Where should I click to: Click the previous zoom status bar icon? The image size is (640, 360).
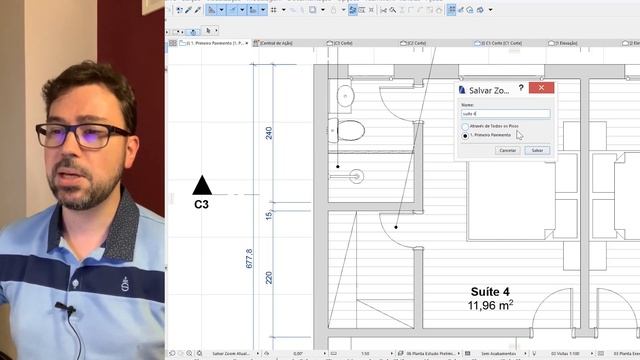point(172,353)
